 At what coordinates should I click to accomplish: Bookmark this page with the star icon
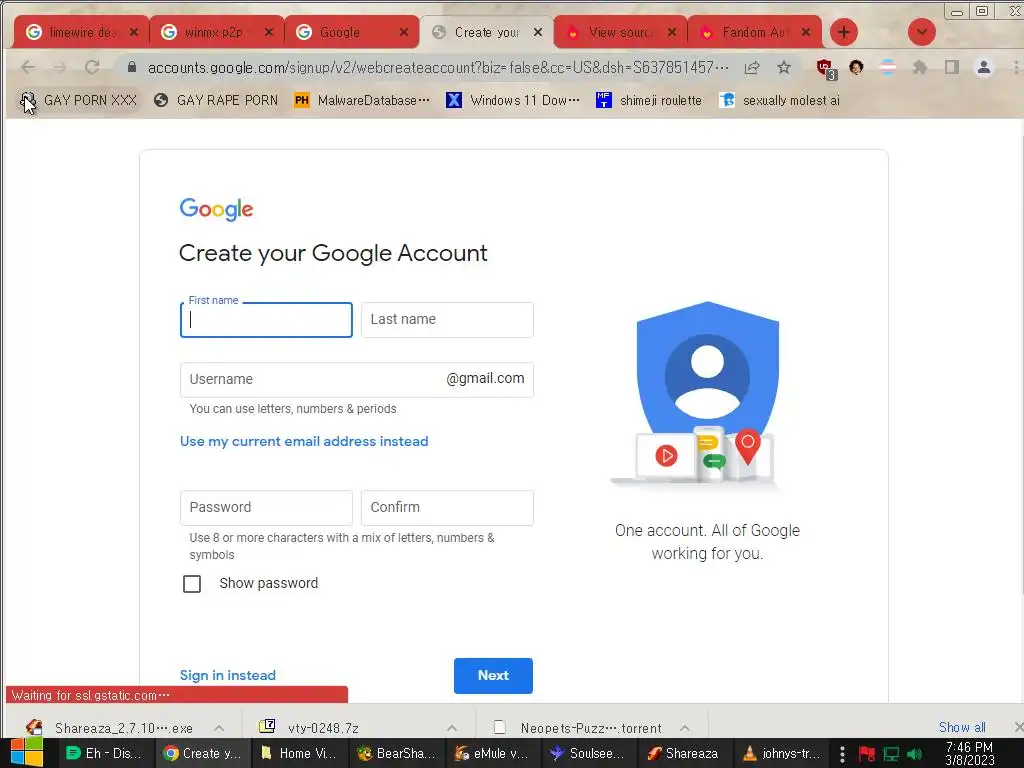click(784, 67)
